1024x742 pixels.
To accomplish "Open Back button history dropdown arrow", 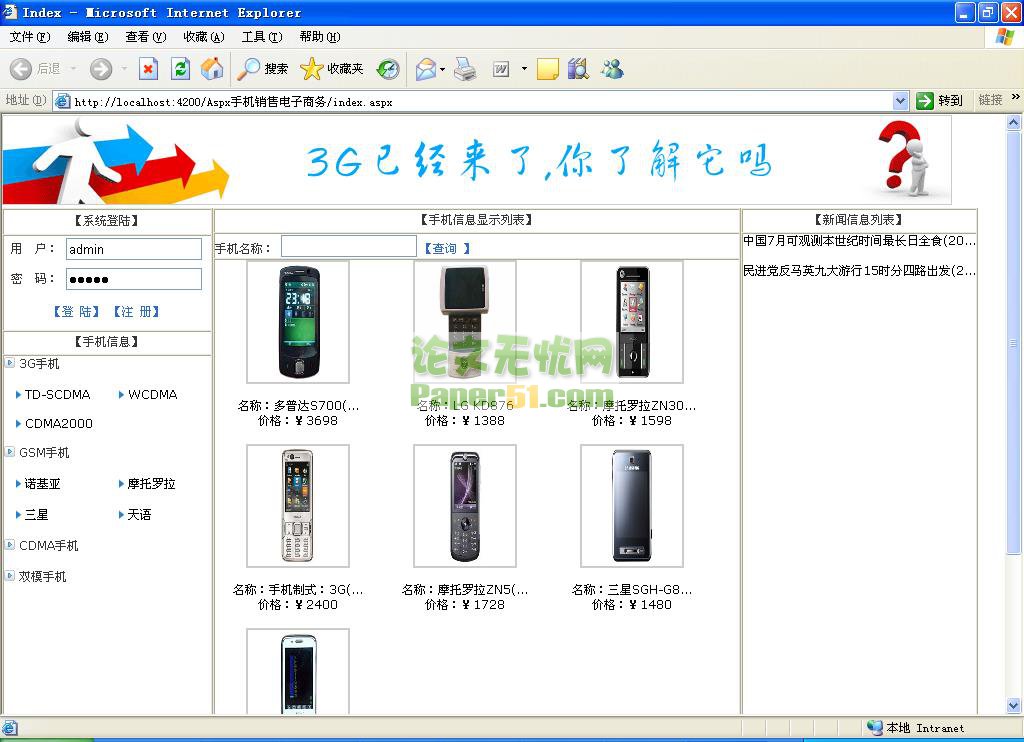I will pyautogui.click(x=73, y=69).
